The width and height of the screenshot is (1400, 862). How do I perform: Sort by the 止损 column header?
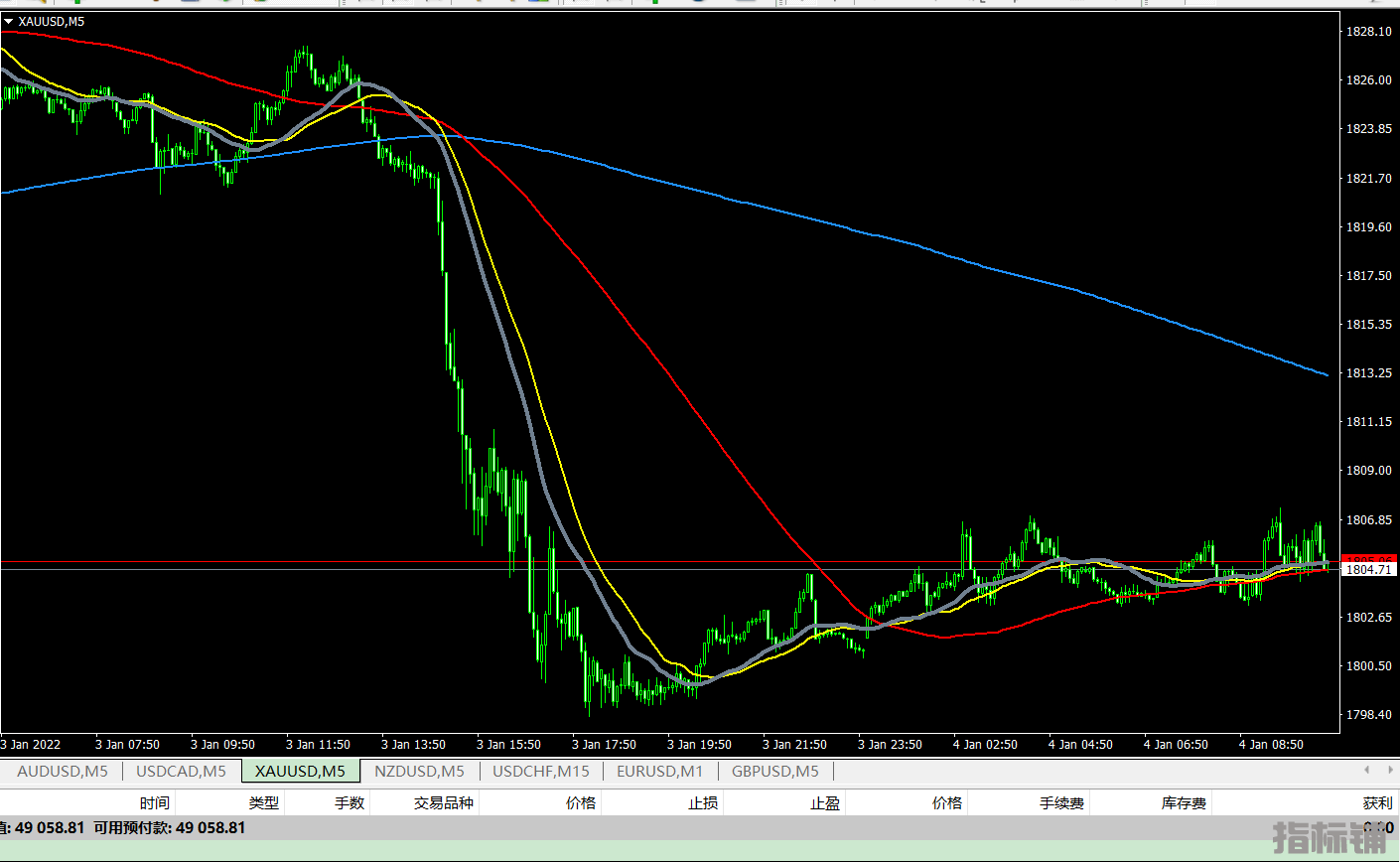click(703, 802)
